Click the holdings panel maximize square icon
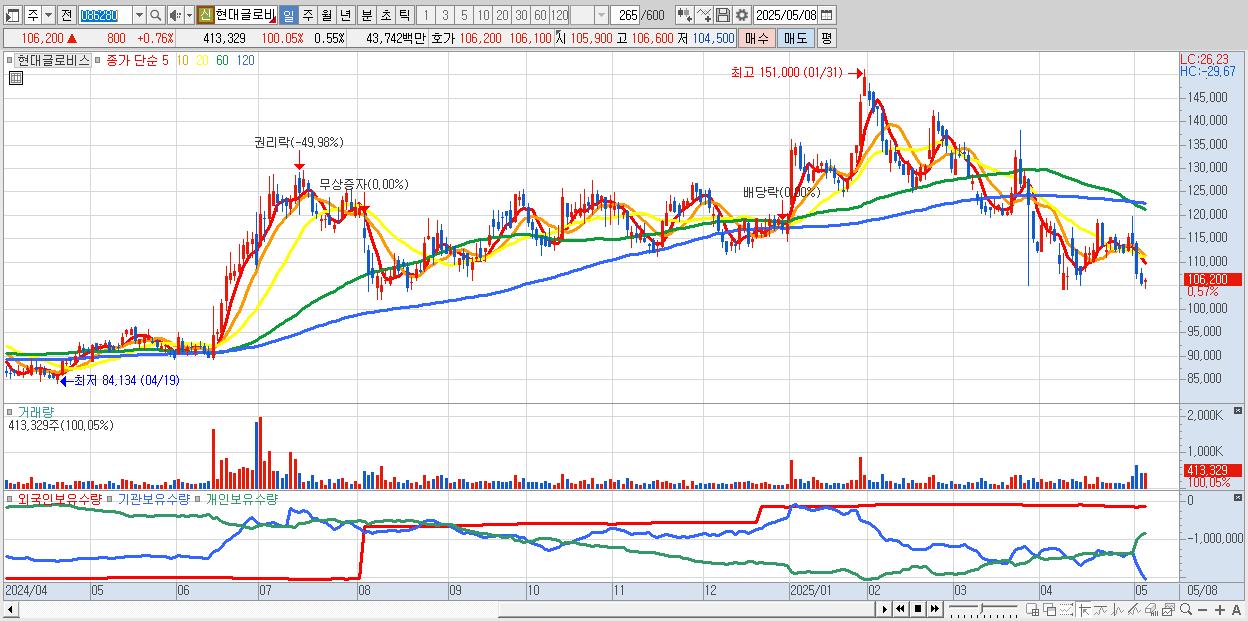The height and width of the screenshot is (621, 1248). coord(1240,498)
